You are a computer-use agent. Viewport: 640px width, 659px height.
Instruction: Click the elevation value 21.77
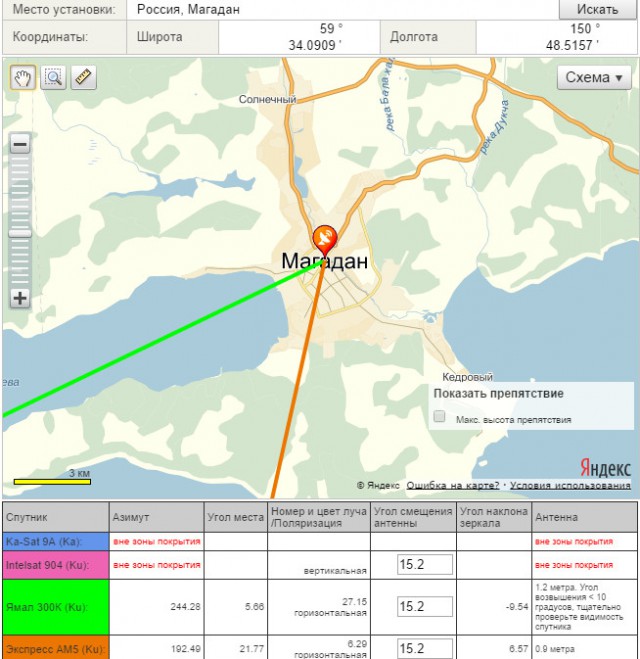click(x=251, y=649)
